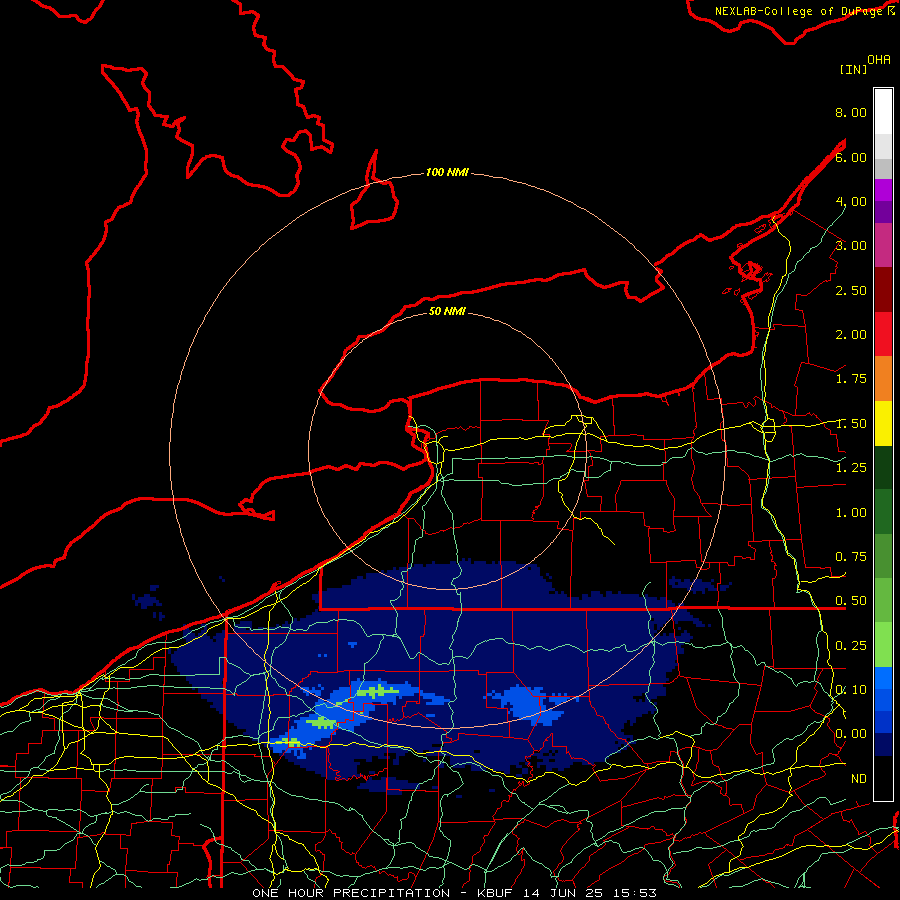Select the orange swatch in the scale
Image resolution: width=900 pixels, height=900 pixels.
click(x=883, y=379)
